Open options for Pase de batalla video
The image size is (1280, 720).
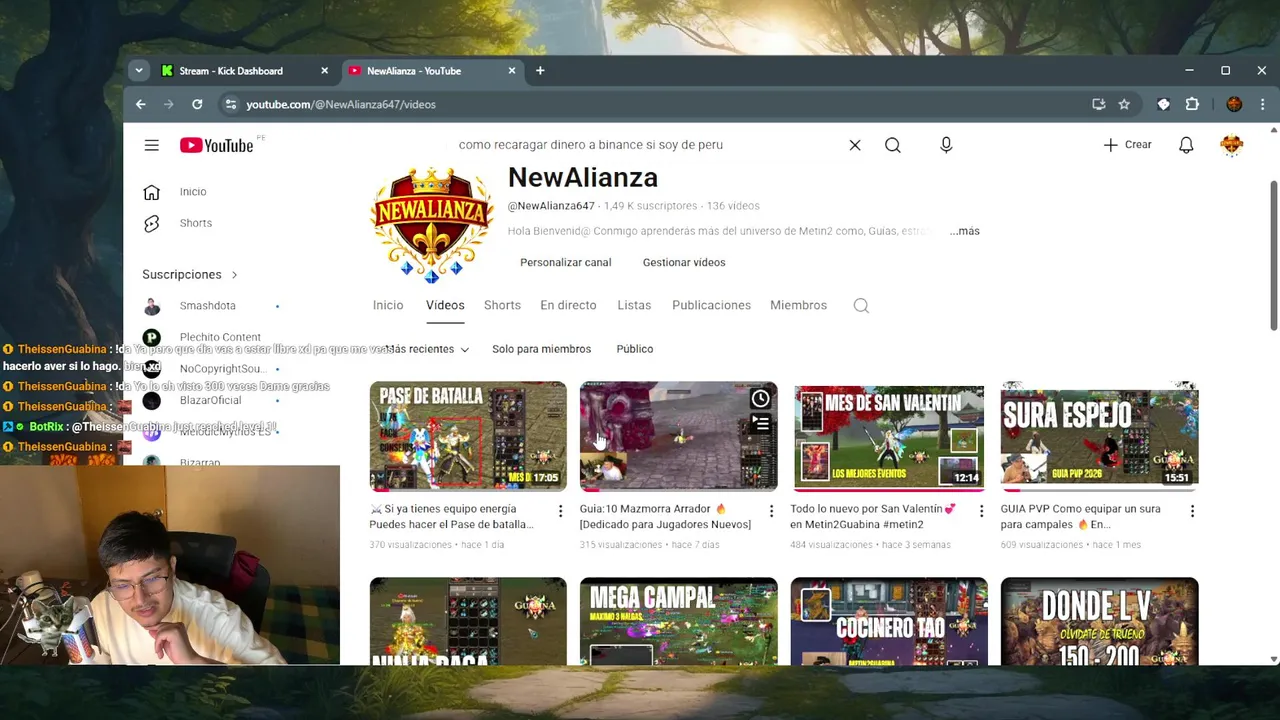(560, 511)
